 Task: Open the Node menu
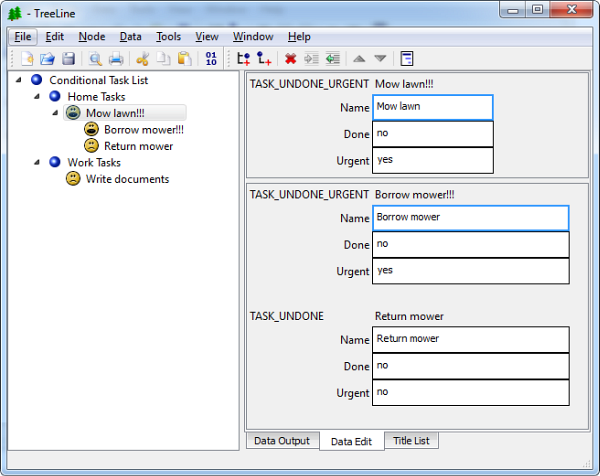(92, 37)
